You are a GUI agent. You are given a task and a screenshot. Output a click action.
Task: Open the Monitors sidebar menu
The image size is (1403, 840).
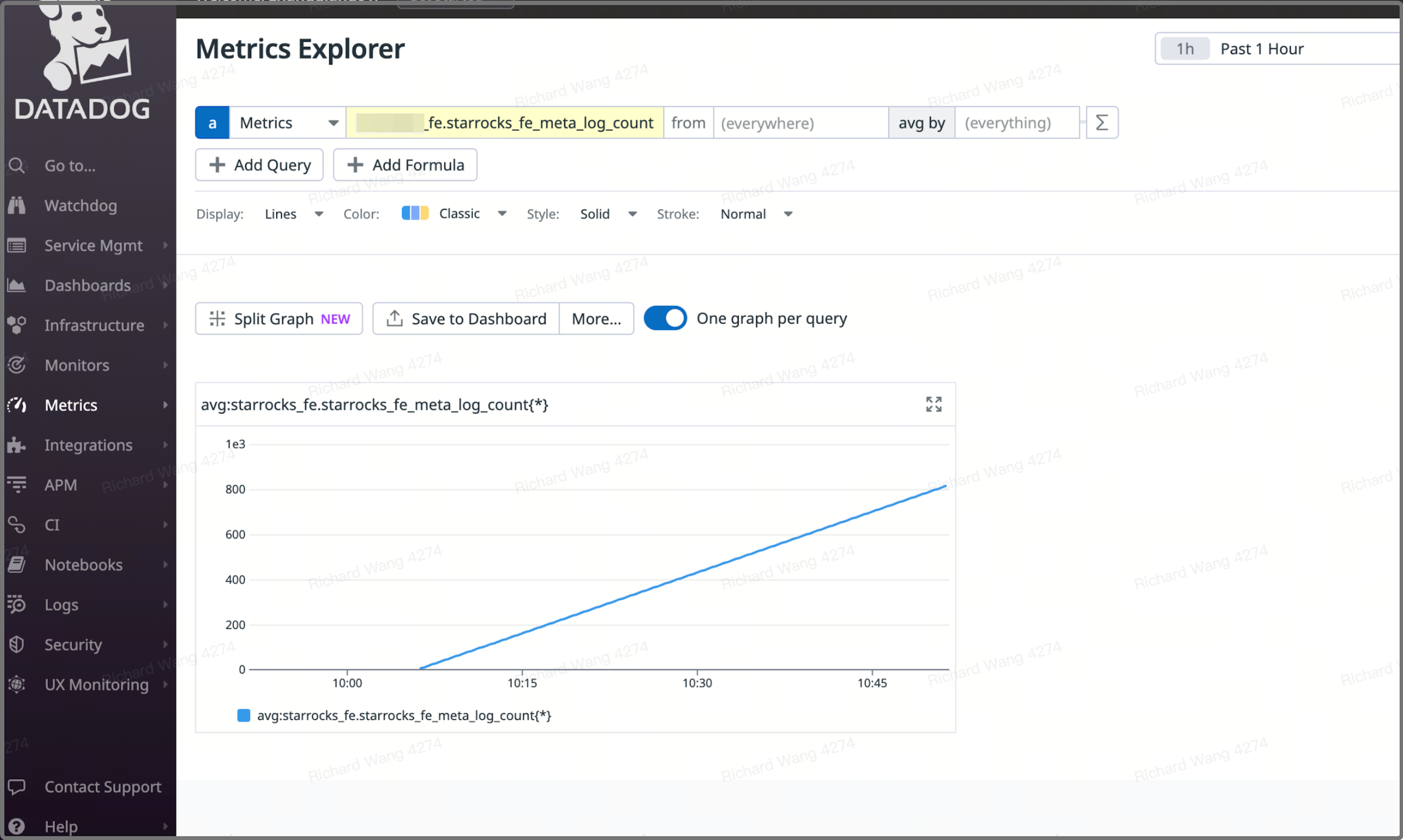[x=77, y=365]
